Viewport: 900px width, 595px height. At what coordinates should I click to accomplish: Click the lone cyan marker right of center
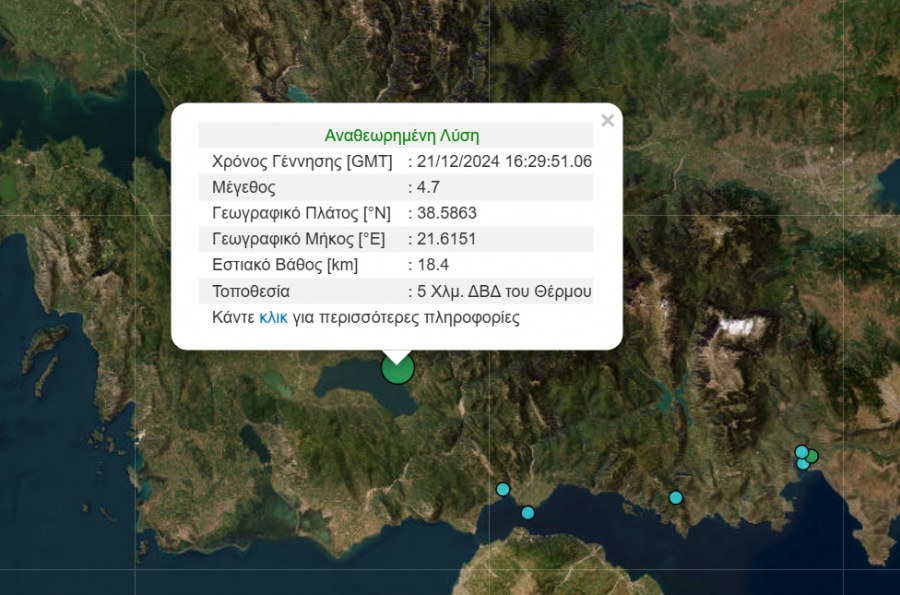pos(676,498)
